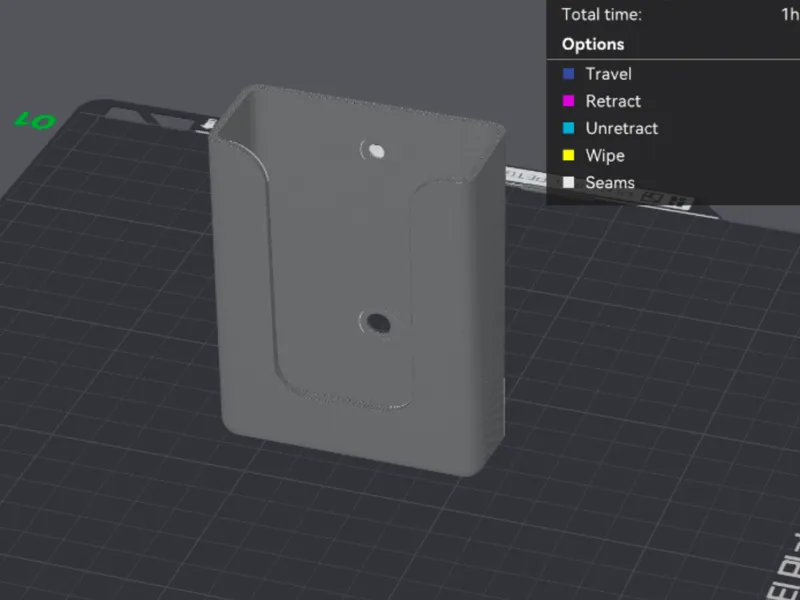Click the Seams option label
The width and height of the screenshot is (800, 600).
[x=610, y=183]
